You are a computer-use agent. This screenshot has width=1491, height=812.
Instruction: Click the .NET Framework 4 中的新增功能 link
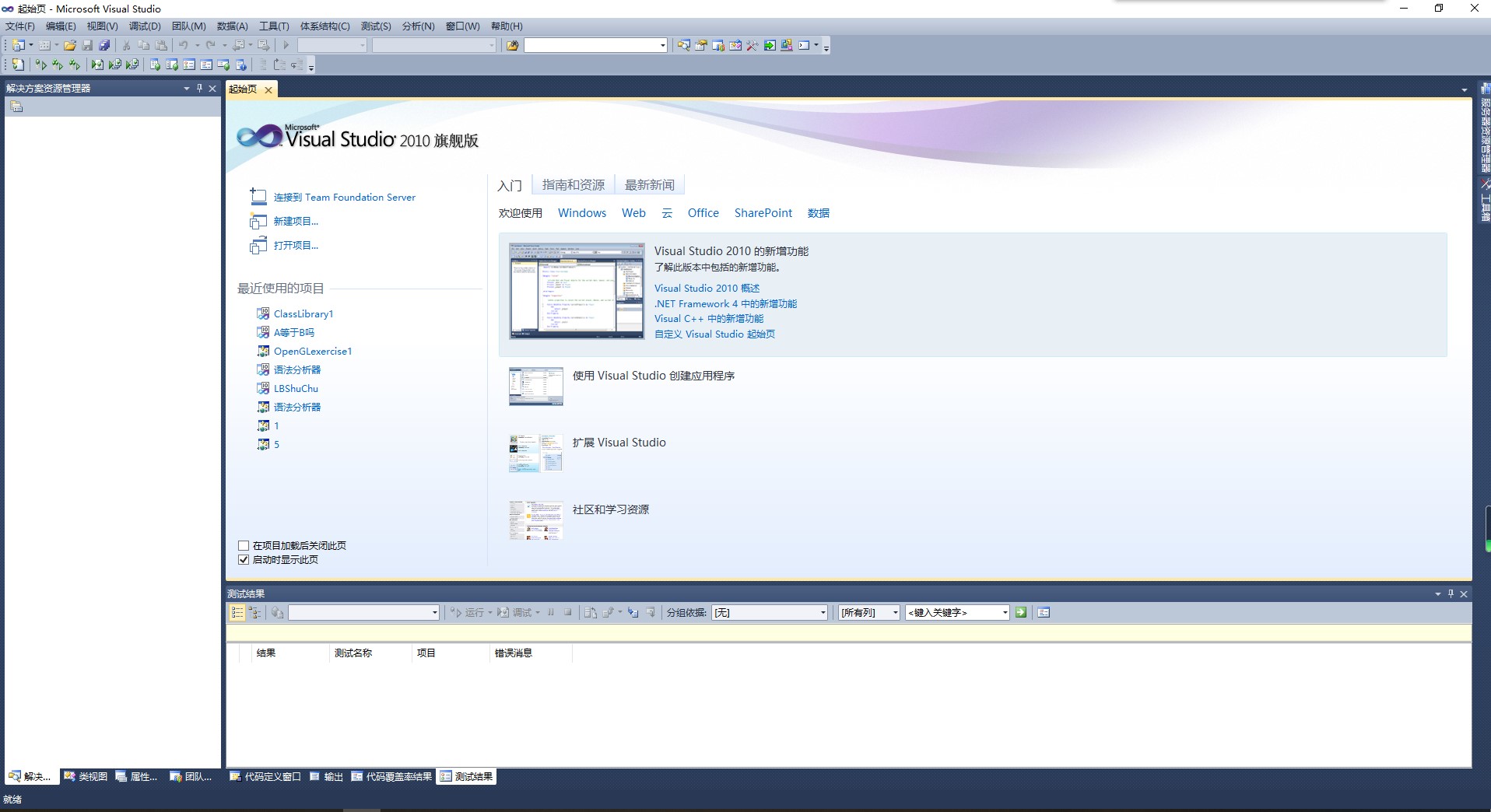(x=725, y=304)
